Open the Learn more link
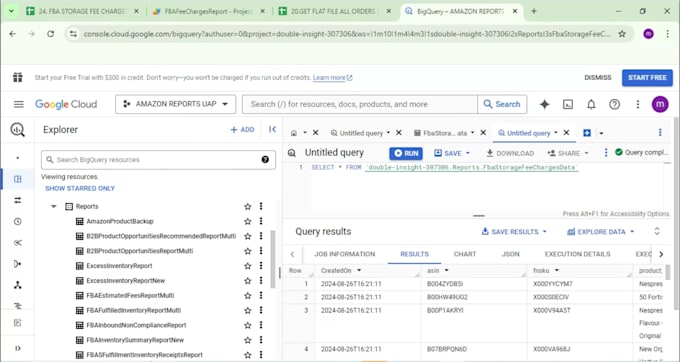 pos(333,78)
